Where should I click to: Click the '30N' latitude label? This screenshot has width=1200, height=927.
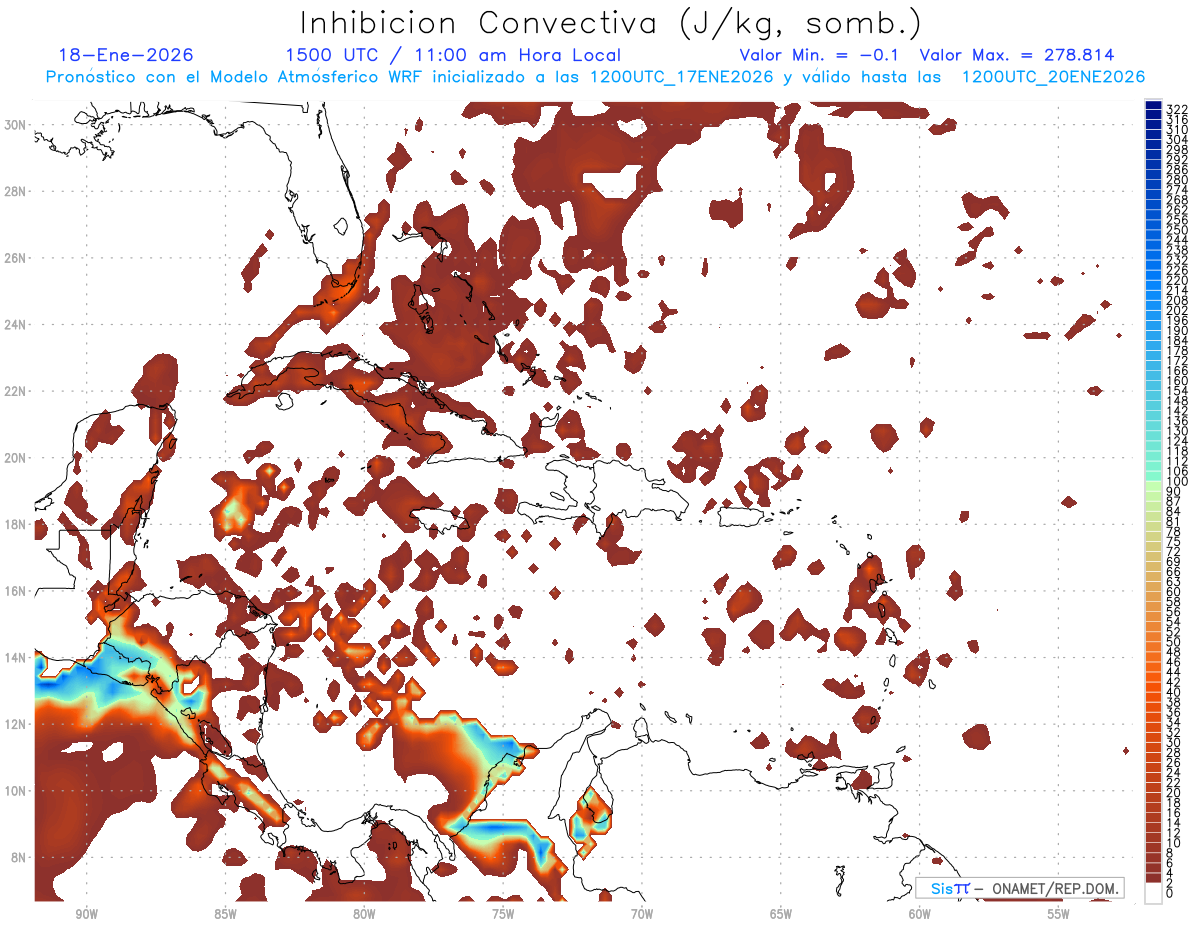(x=16, y=125)
